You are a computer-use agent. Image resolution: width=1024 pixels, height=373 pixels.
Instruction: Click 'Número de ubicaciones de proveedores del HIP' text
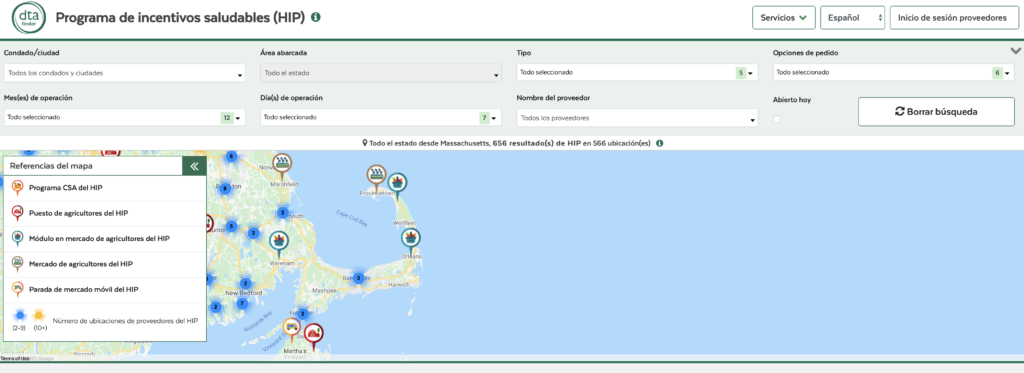point(125,321)
